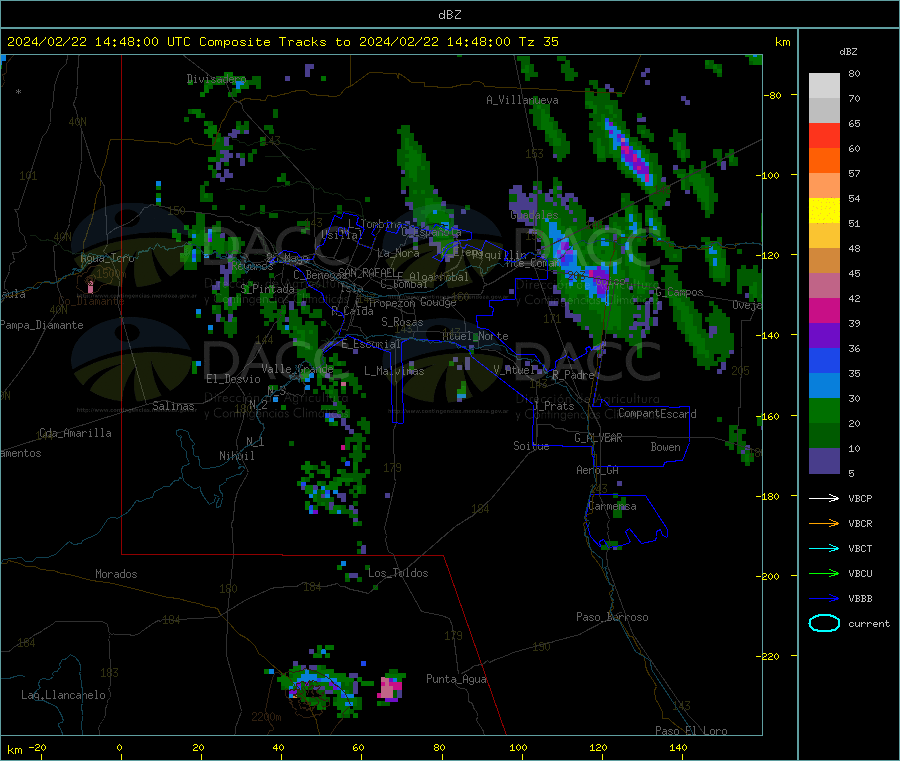Pick the dark orange 57-60 dBZ swatch

824,161
